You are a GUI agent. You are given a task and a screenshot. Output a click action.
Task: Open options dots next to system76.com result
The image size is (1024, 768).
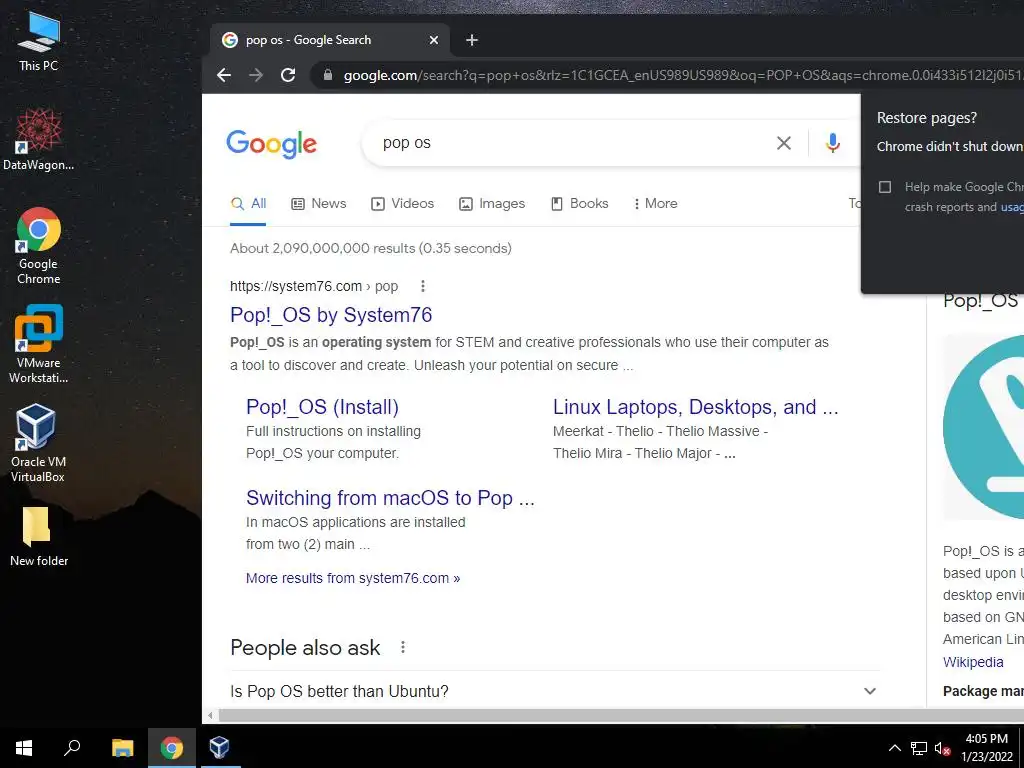tap(423, 286)
